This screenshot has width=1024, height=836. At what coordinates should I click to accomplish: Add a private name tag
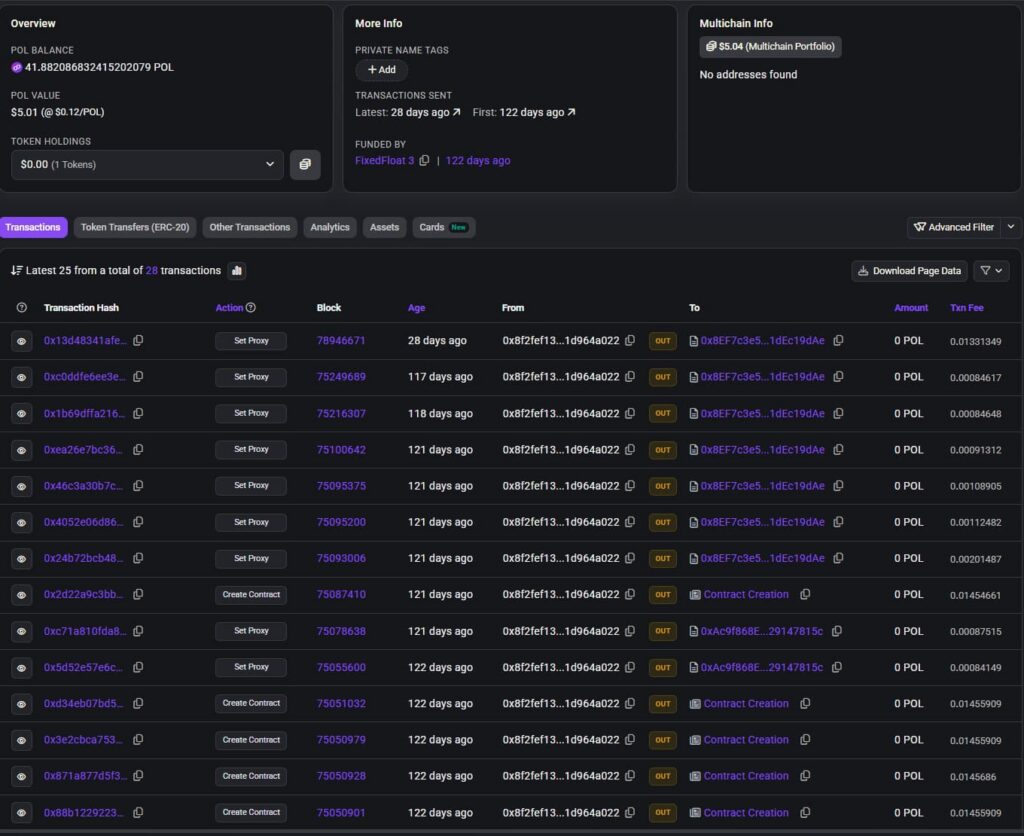(381, 70)
